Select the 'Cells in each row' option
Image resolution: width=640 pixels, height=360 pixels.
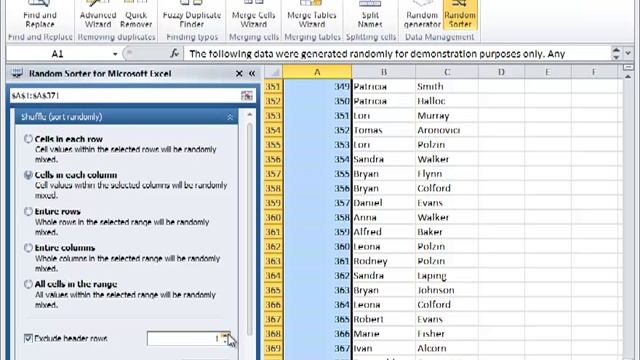click(28, 139)
